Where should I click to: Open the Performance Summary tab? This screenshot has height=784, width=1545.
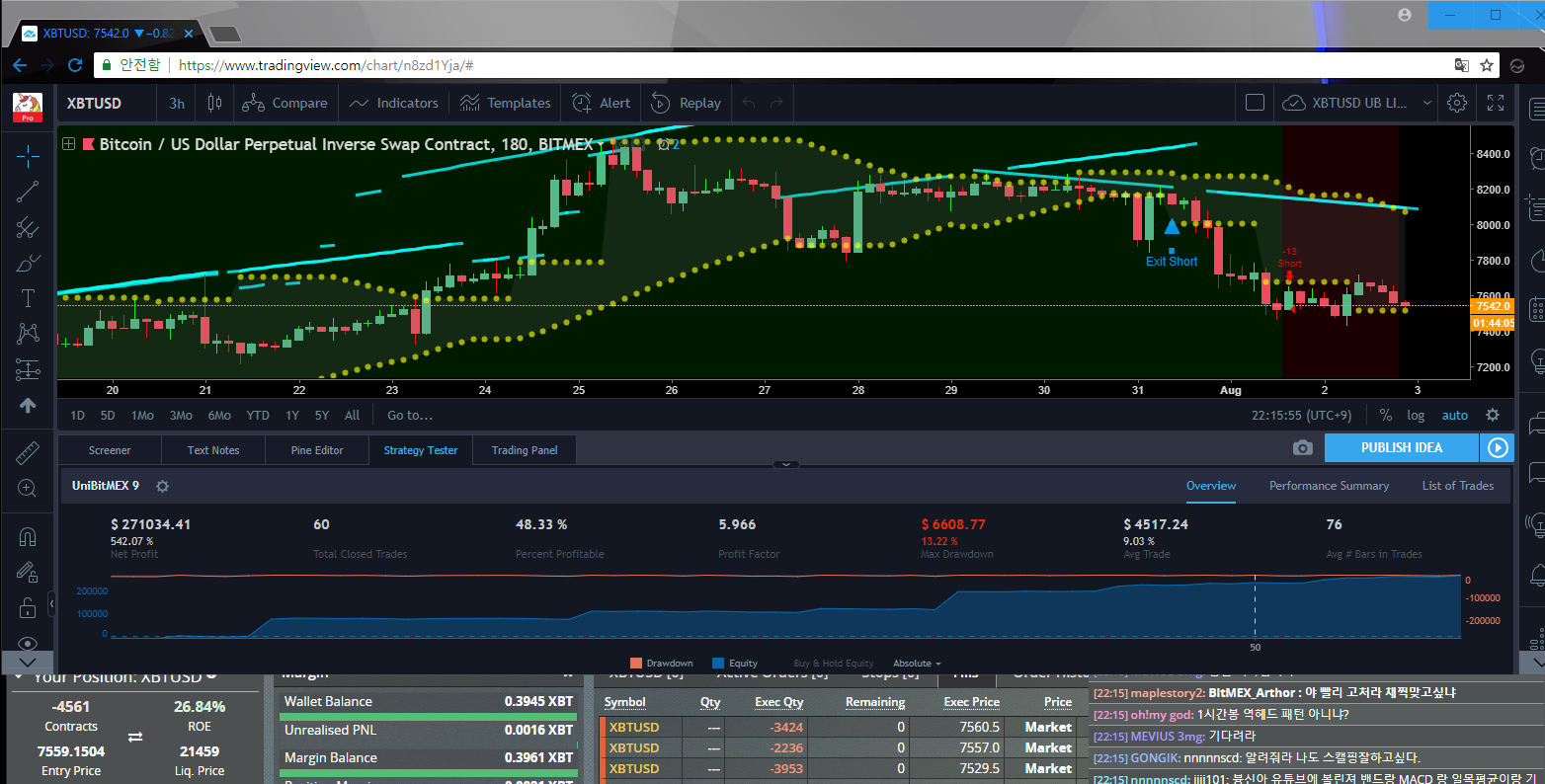tap(1329, 486)
